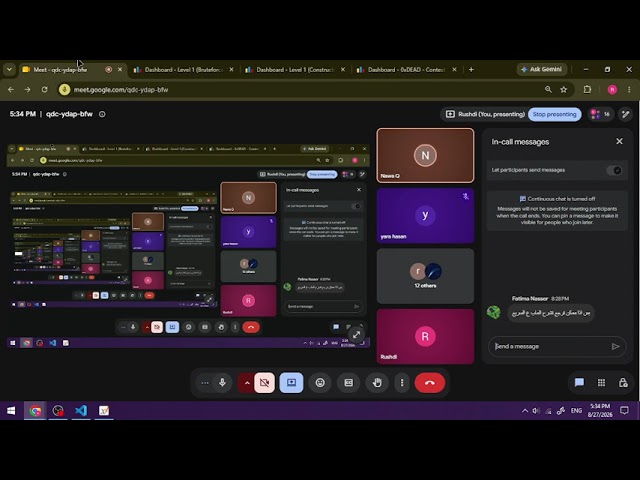Click Stop presenting button

click(554, 114)
